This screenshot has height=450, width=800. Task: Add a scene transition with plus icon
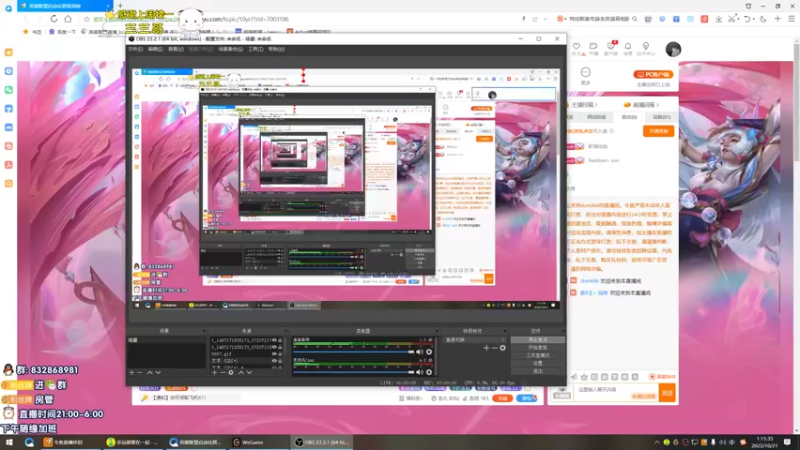486,348
